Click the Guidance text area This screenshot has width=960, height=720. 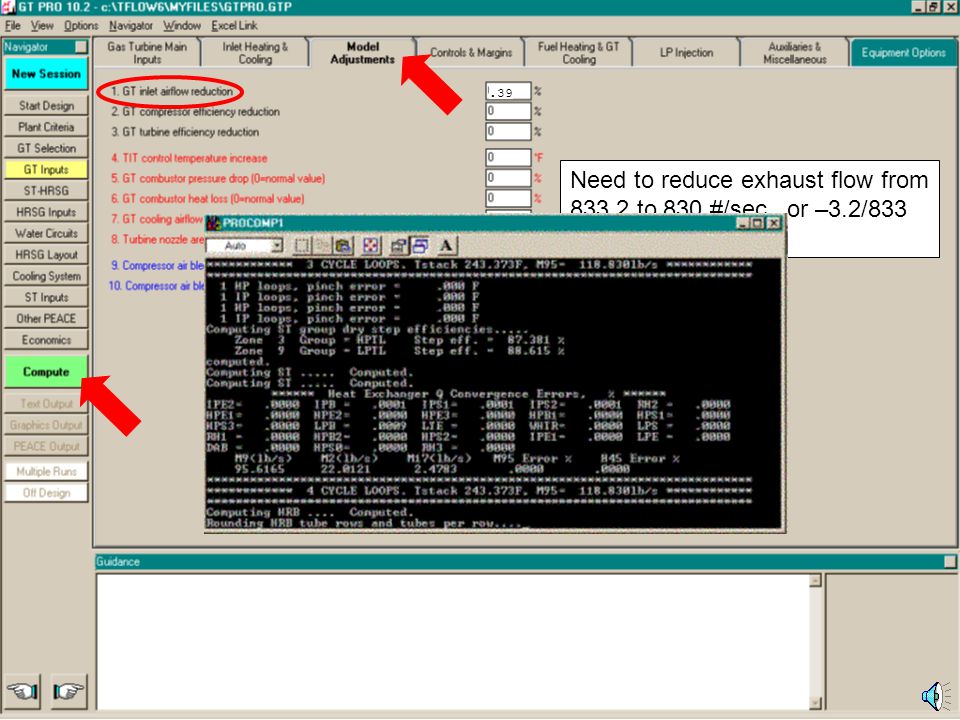click(453, 642)
